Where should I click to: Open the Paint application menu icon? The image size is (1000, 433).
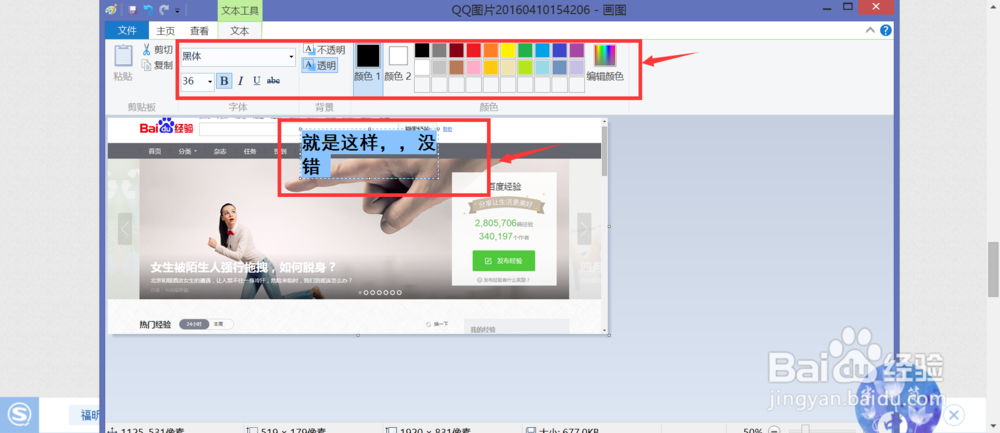(x=111, y=10)
